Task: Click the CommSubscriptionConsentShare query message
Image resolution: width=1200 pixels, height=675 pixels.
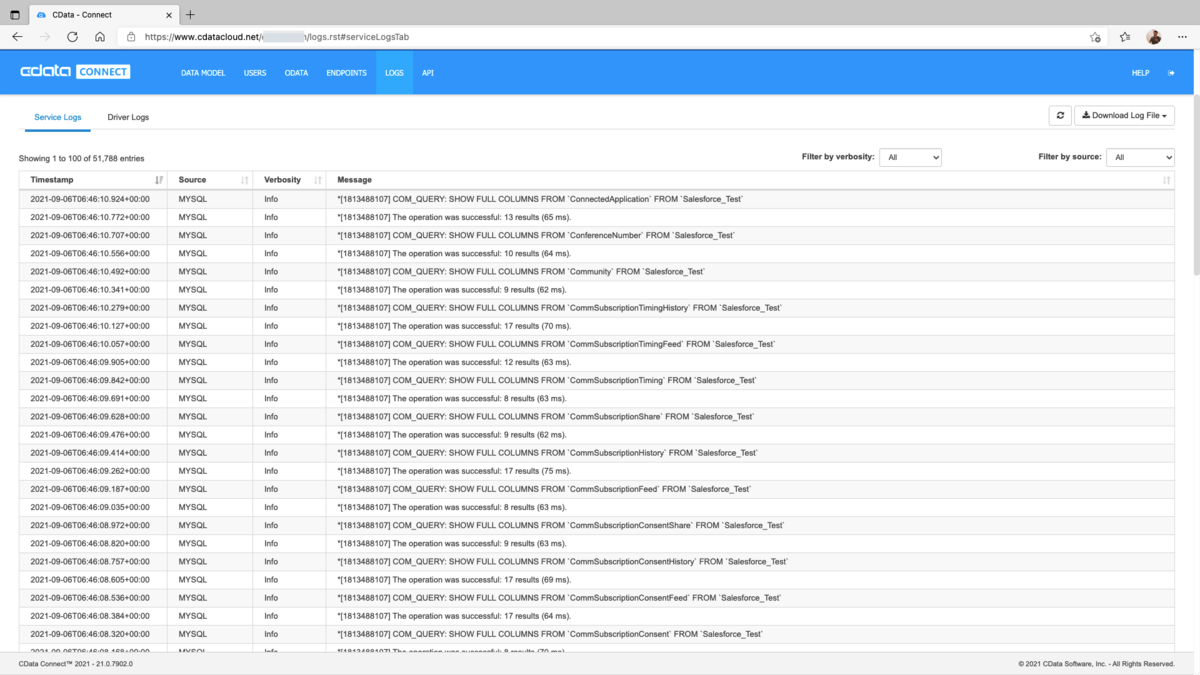Action: coord(560,525)
